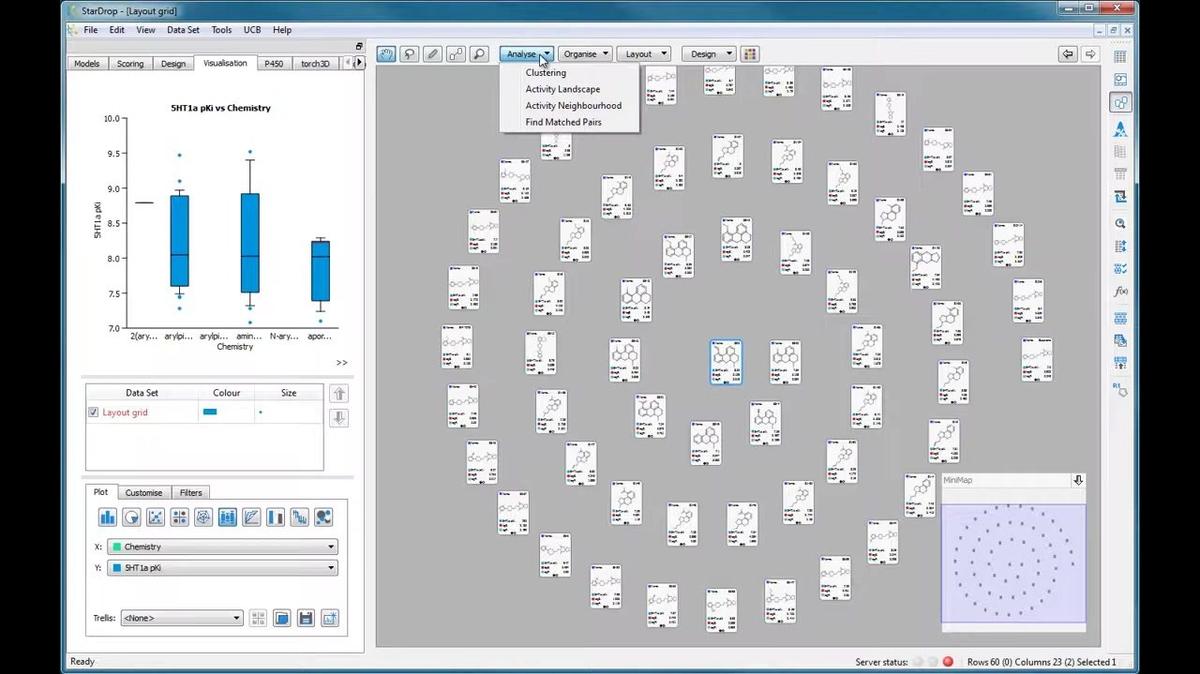Copy plot to clipboard
This screenshot has height=674, width=1200.
pos(283,617)
